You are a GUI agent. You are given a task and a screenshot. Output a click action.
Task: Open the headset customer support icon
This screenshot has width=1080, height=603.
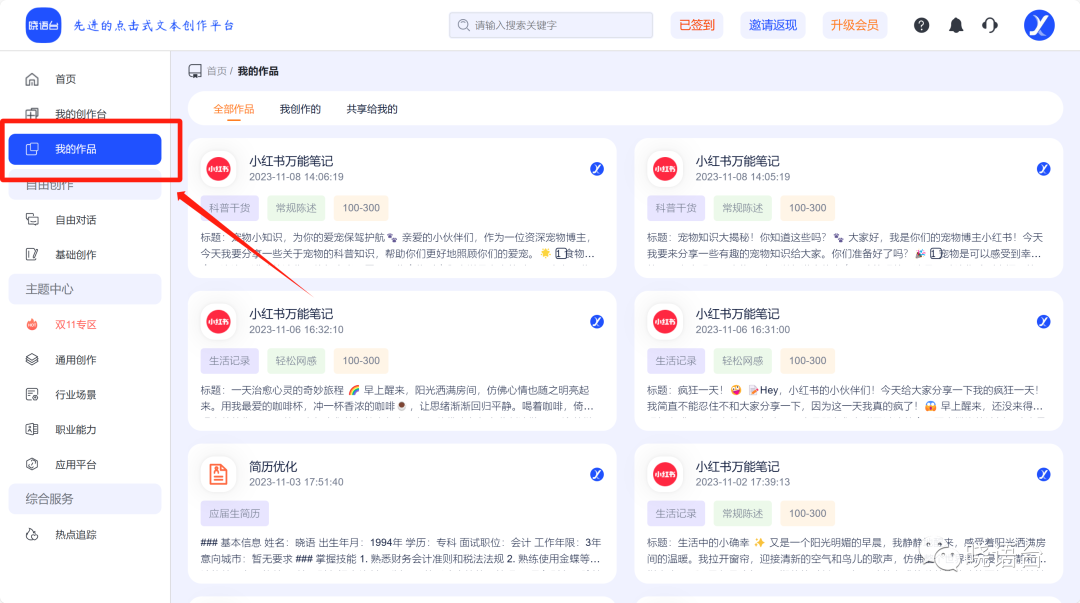(x=990, y=25)
